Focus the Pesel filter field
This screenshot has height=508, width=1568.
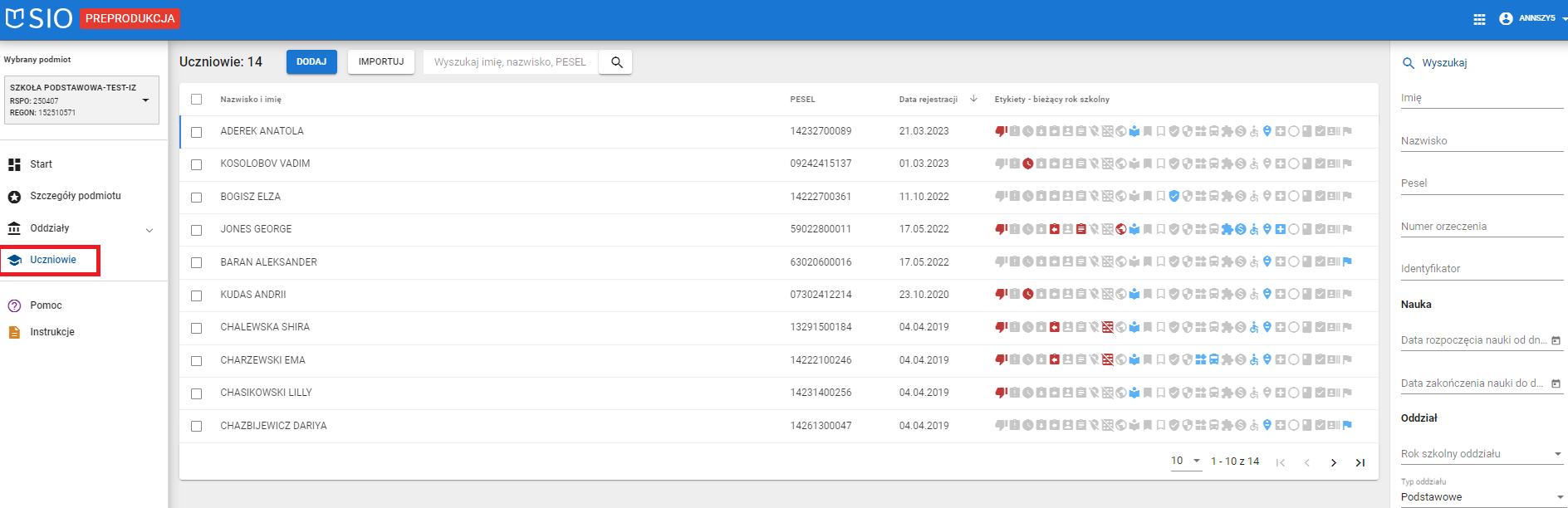(x=1482, y=183)
